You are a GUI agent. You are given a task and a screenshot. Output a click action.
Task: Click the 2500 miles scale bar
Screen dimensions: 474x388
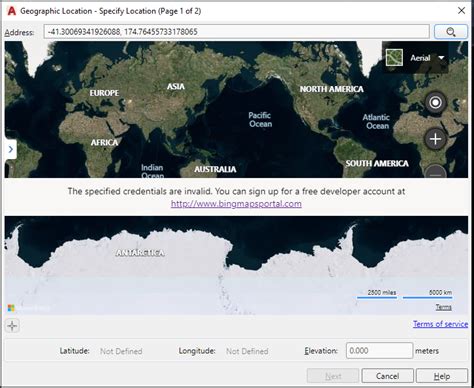point(377,293)
